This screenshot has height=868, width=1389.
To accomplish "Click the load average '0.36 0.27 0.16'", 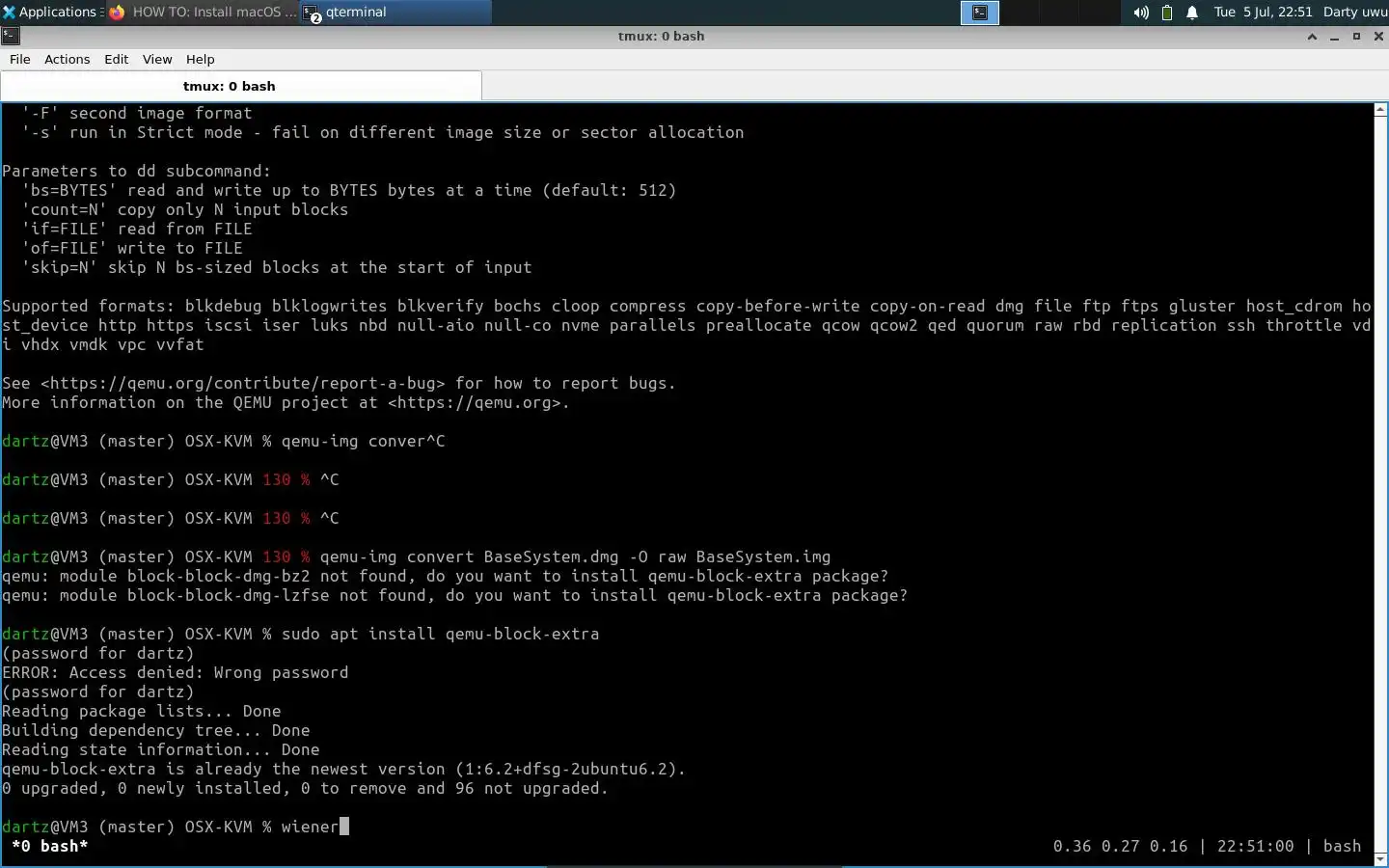I will click(x=1120, y=846).
